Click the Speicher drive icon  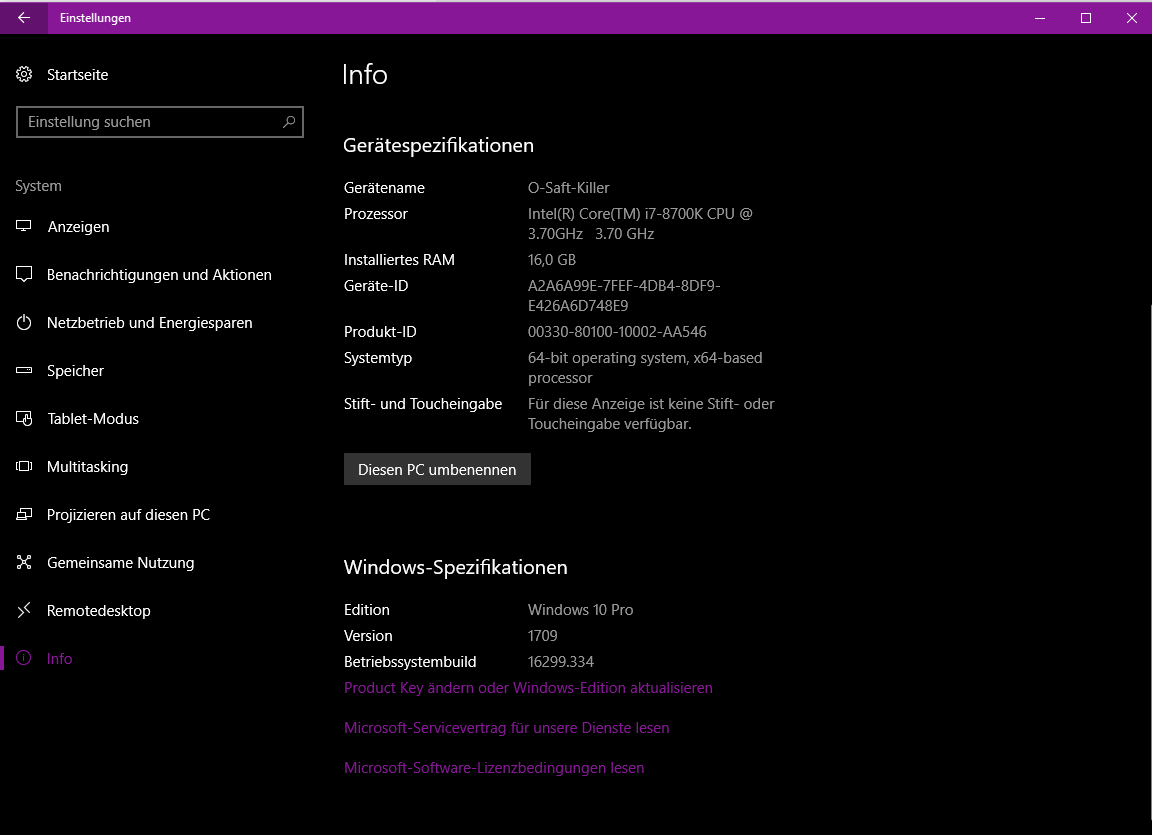click(24, 370)
